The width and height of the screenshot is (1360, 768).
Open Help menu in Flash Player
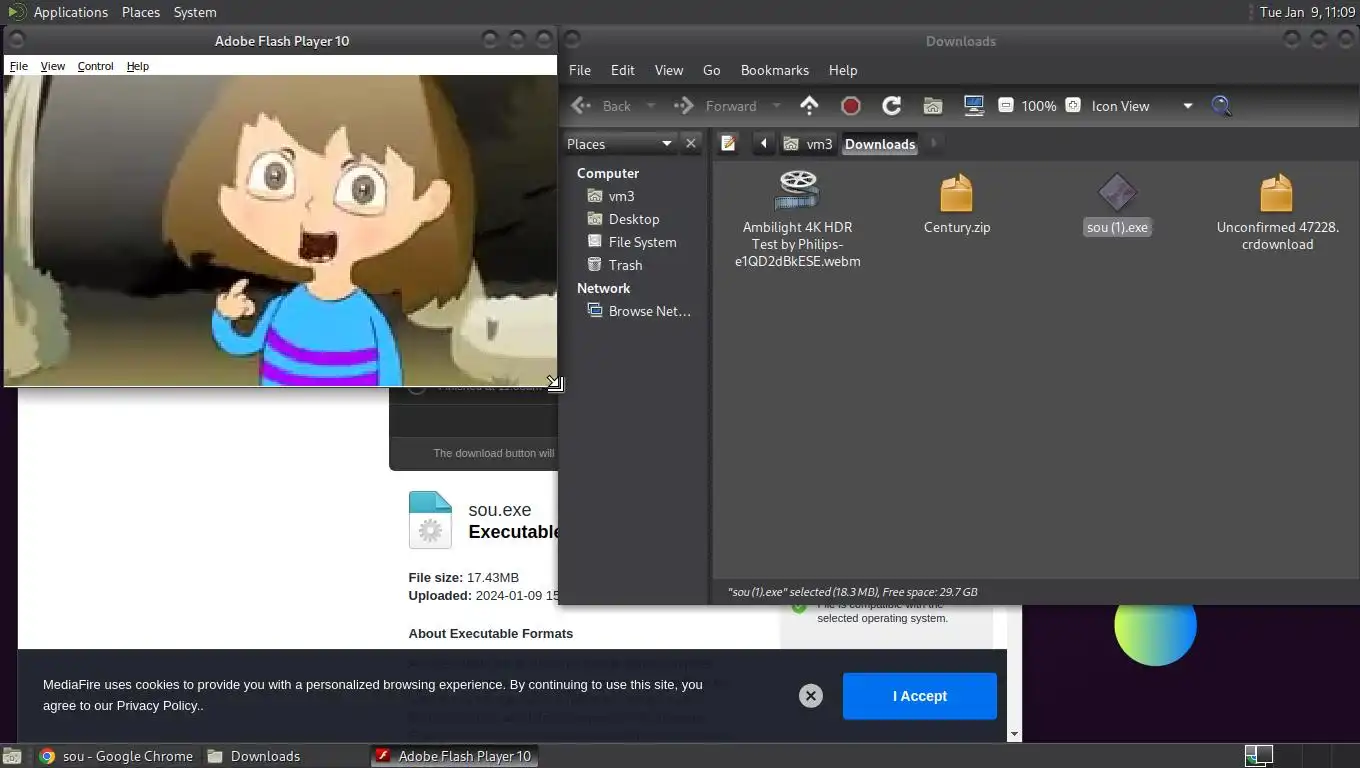click(x=138, y=66)
